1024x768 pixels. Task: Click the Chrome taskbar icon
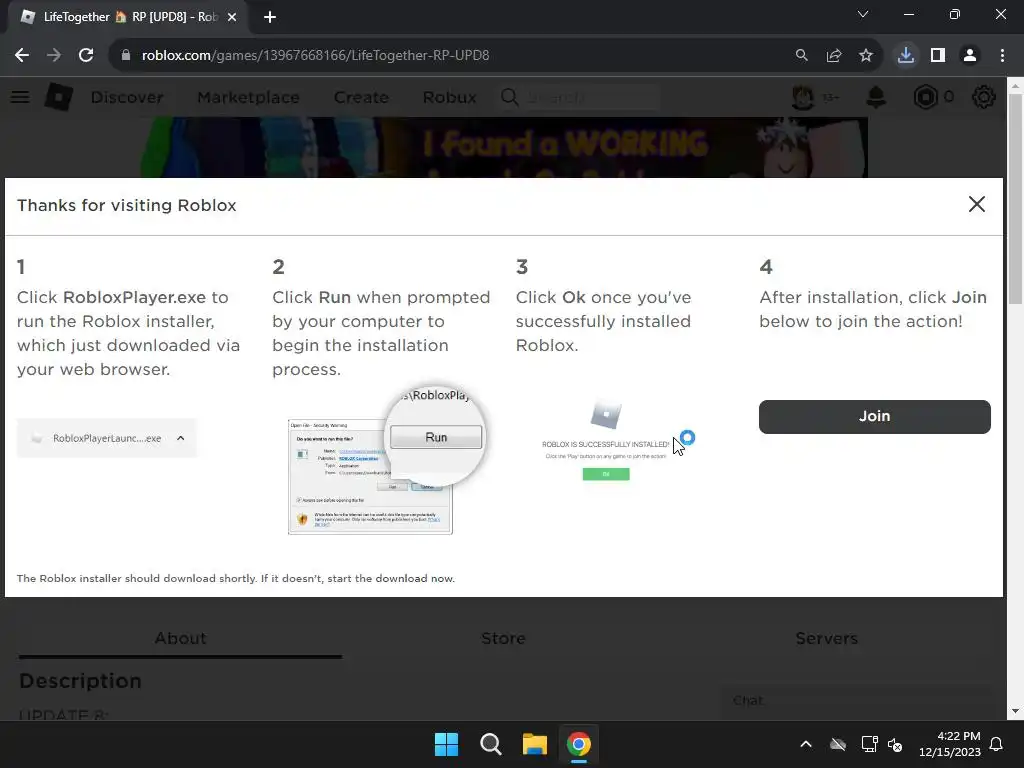(x=579, y=744)
